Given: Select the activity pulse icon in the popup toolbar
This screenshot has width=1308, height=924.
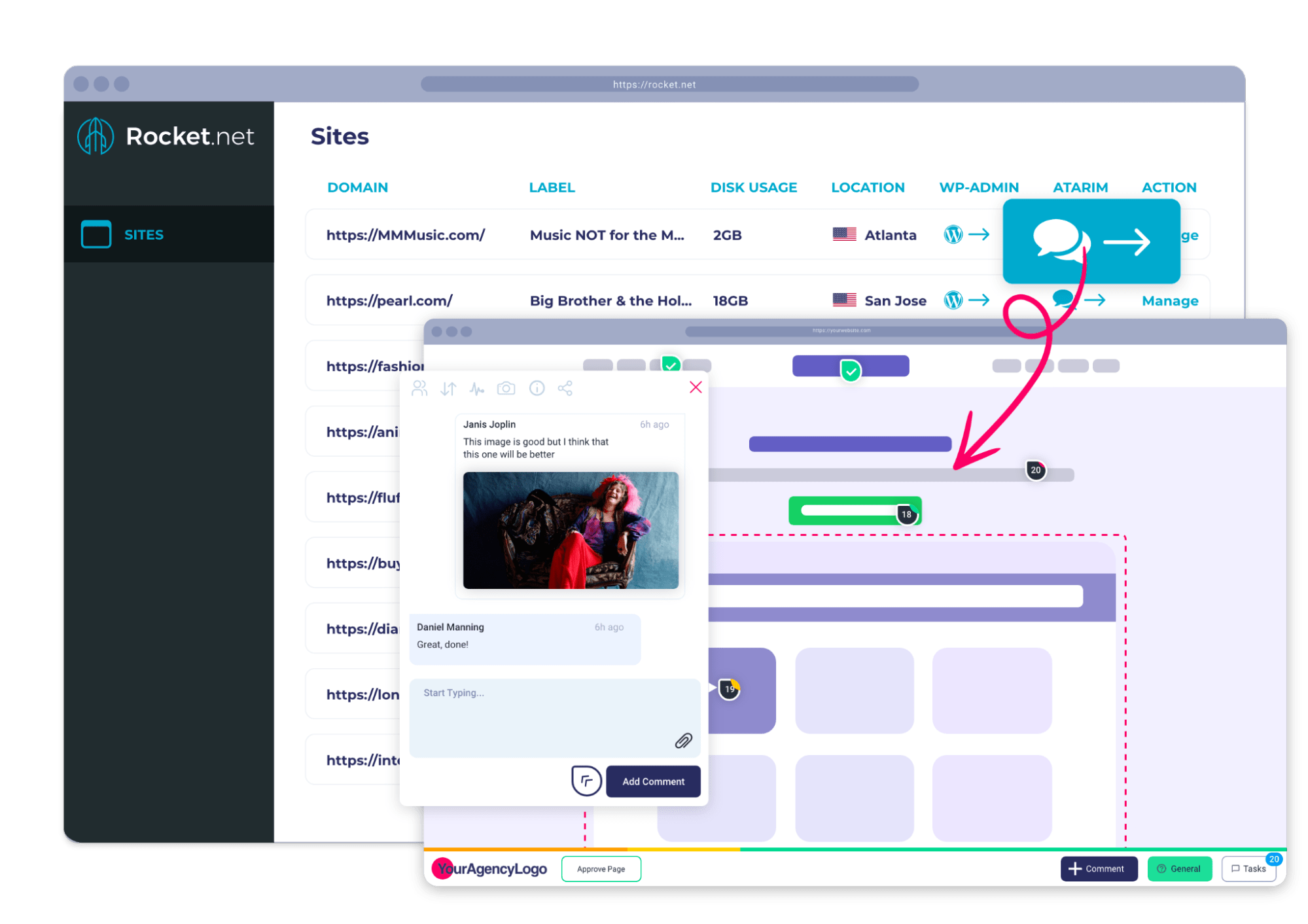Looking at the screenshot, I should [x=477, y=388].
